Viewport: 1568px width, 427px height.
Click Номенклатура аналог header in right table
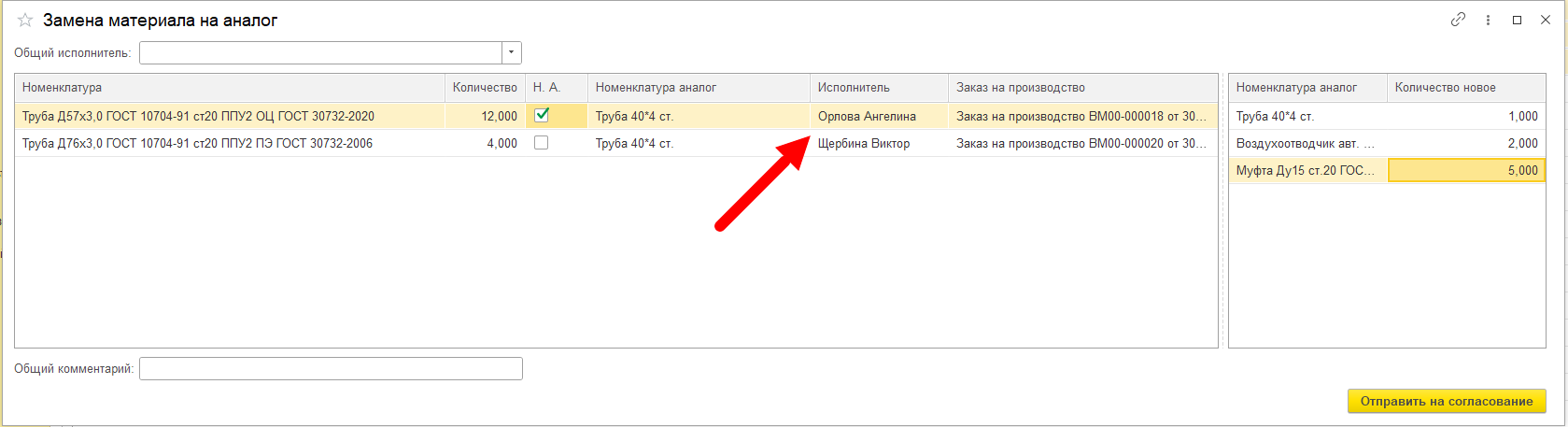[1307, 88]
